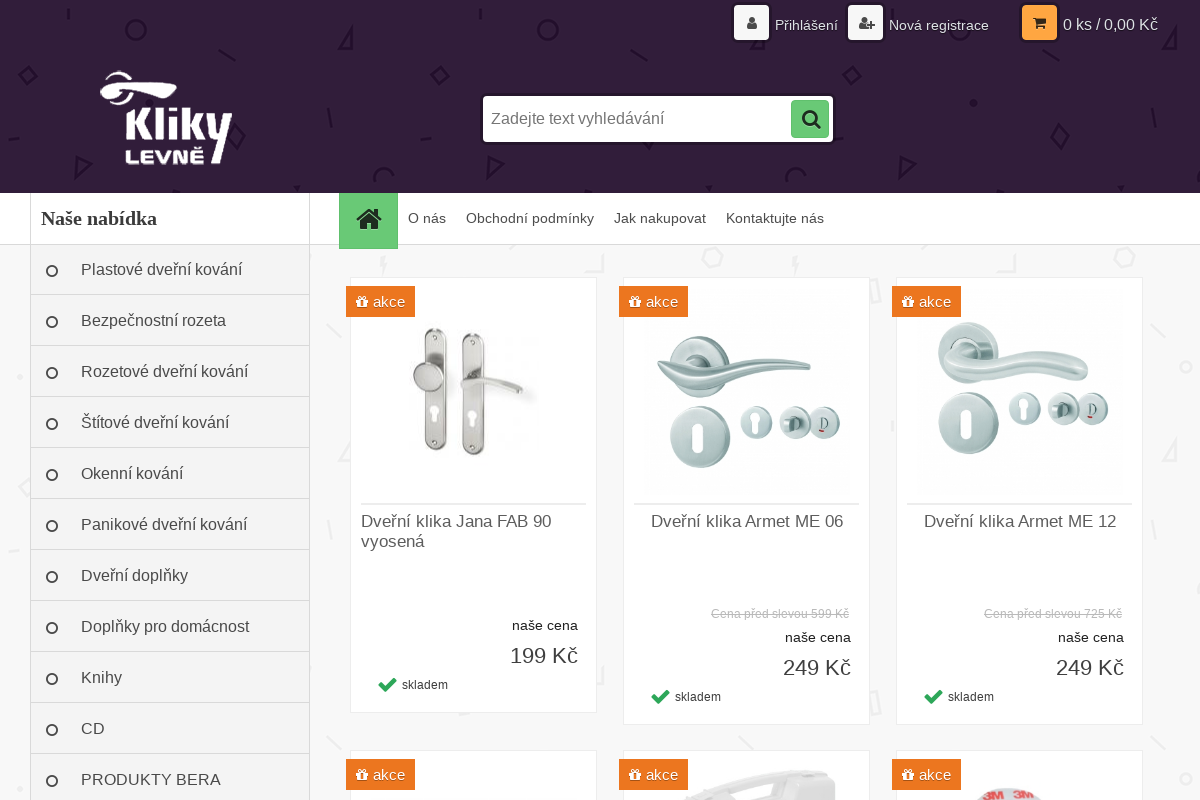Select the Okenní kování category bullet
1200x800 pixels.
tap(52, 475)
